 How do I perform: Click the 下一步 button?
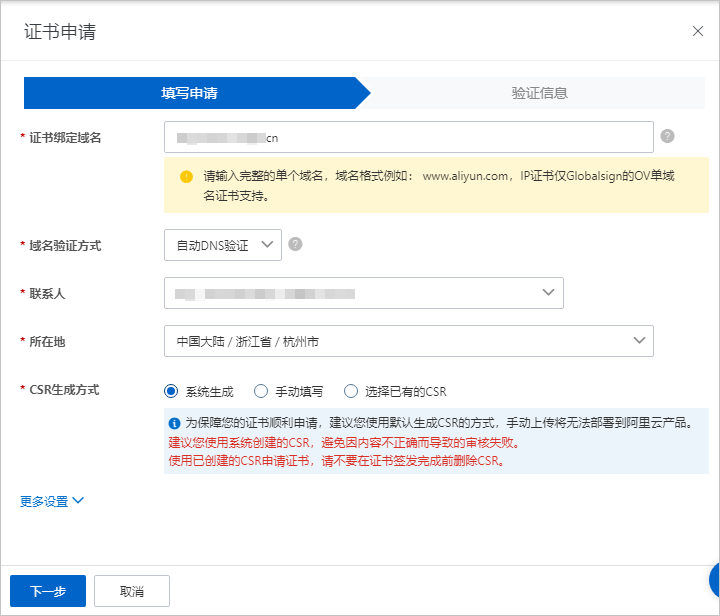click(48, 591)
